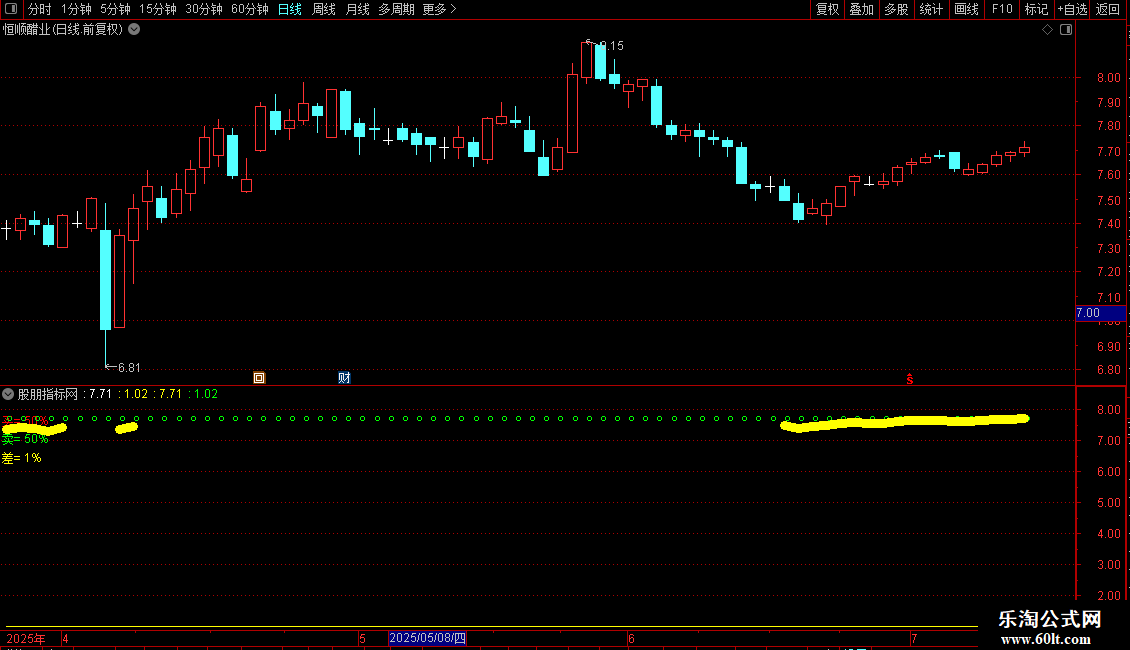This screenshot has width=1130, height=650.
Task: Click the 8.15 high price label
Action: (x=611, y=45)
